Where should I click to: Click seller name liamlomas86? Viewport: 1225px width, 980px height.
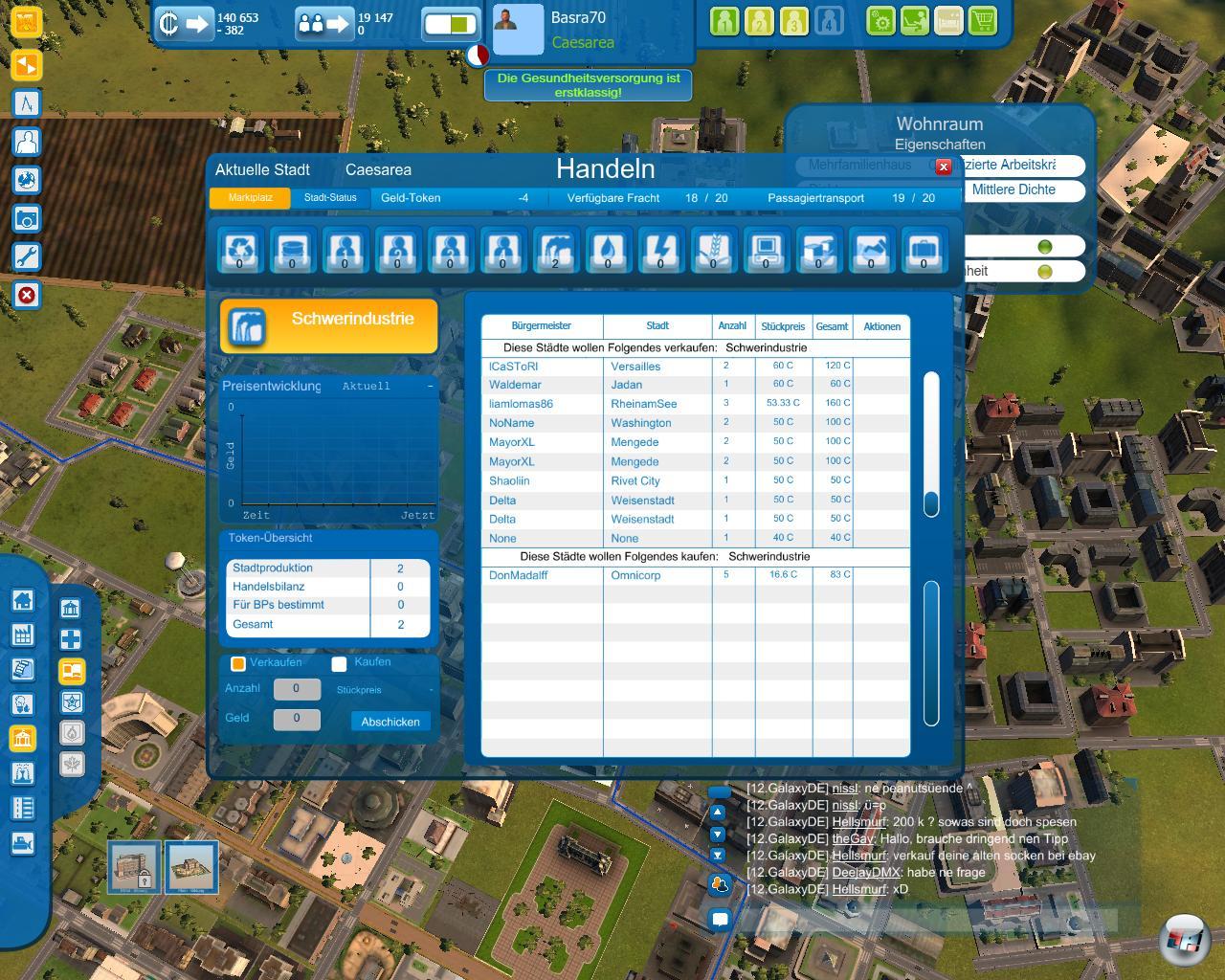click(x=521, y=404)
